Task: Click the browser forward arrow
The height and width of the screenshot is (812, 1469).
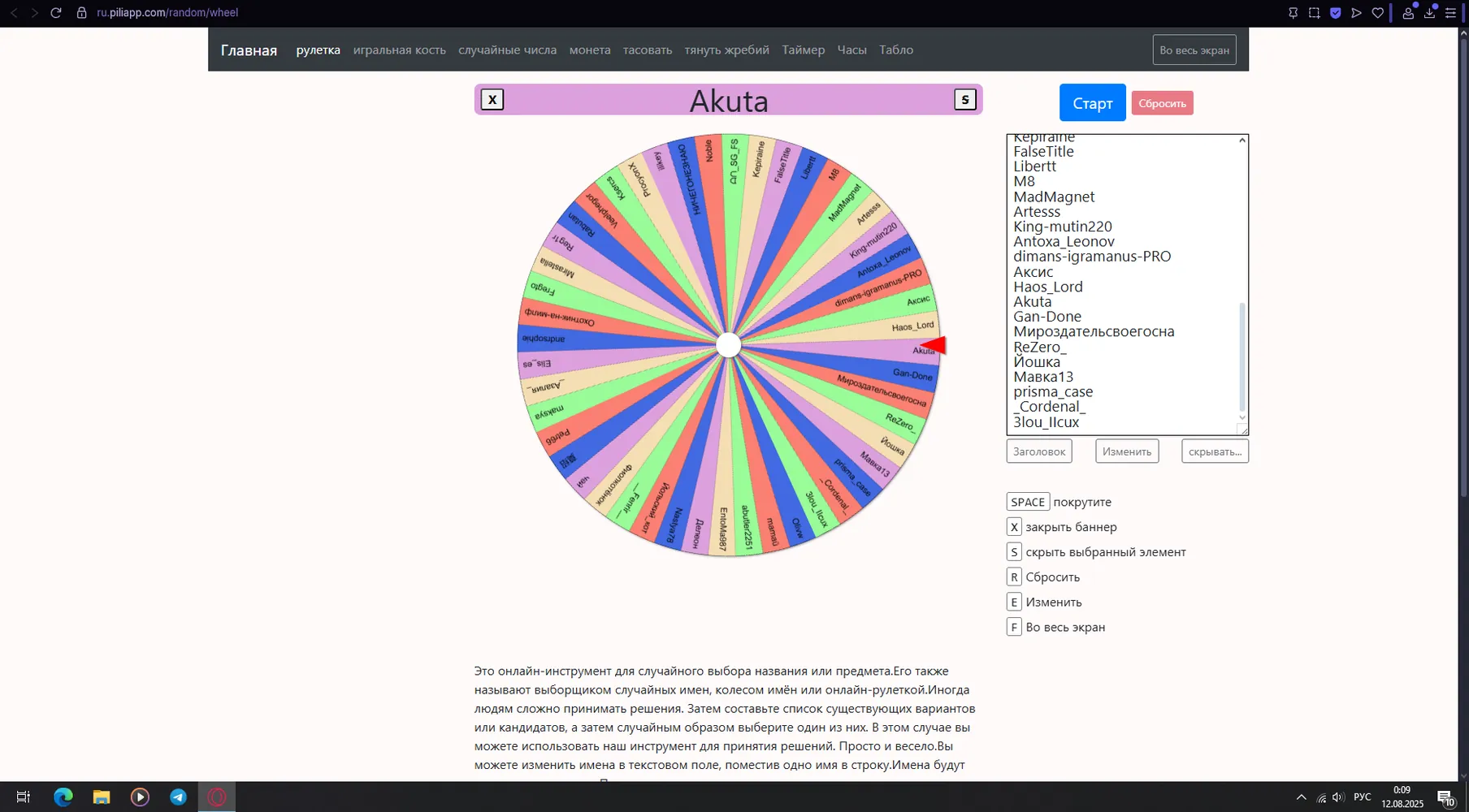Action: click(35, 13)
